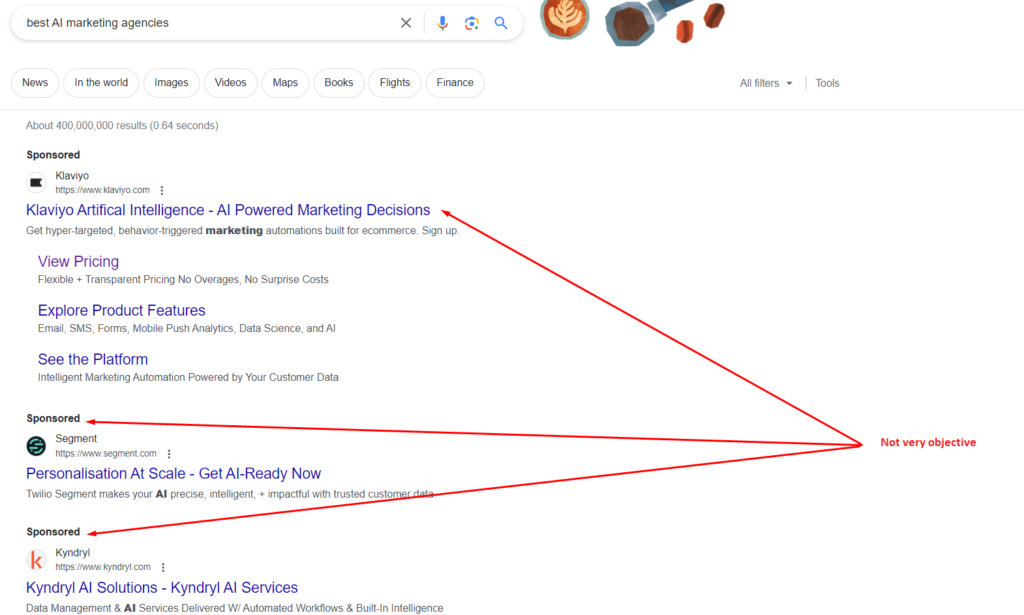
Task: Click the 'Twilio Segment makes your AI' description
Action: (x=231, y=494)
